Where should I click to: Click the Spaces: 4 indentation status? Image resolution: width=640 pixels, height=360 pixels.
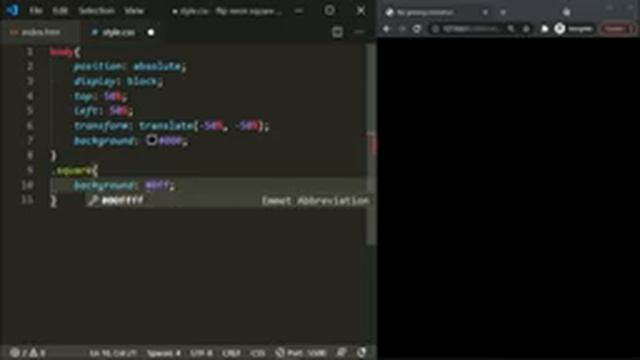[164, 353]
